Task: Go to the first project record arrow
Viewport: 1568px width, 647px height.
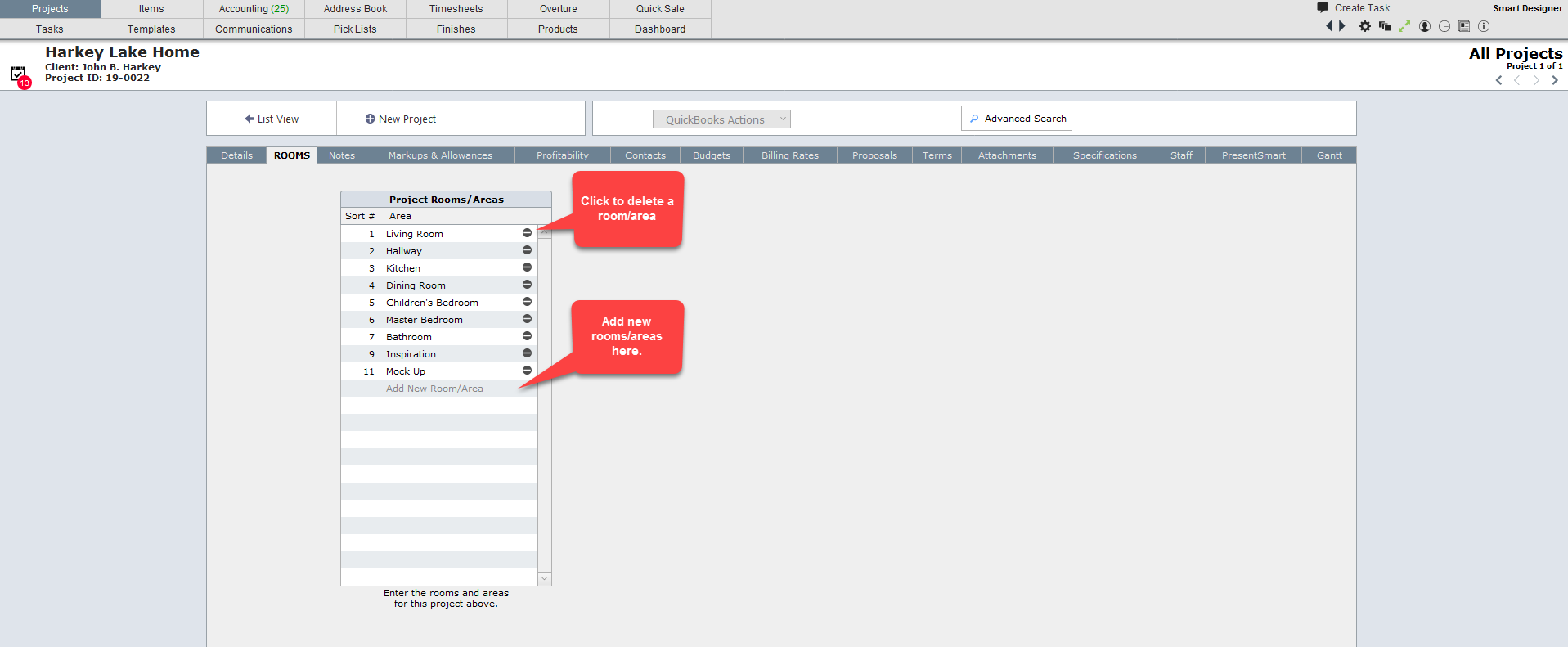Action: [1499, 80]
